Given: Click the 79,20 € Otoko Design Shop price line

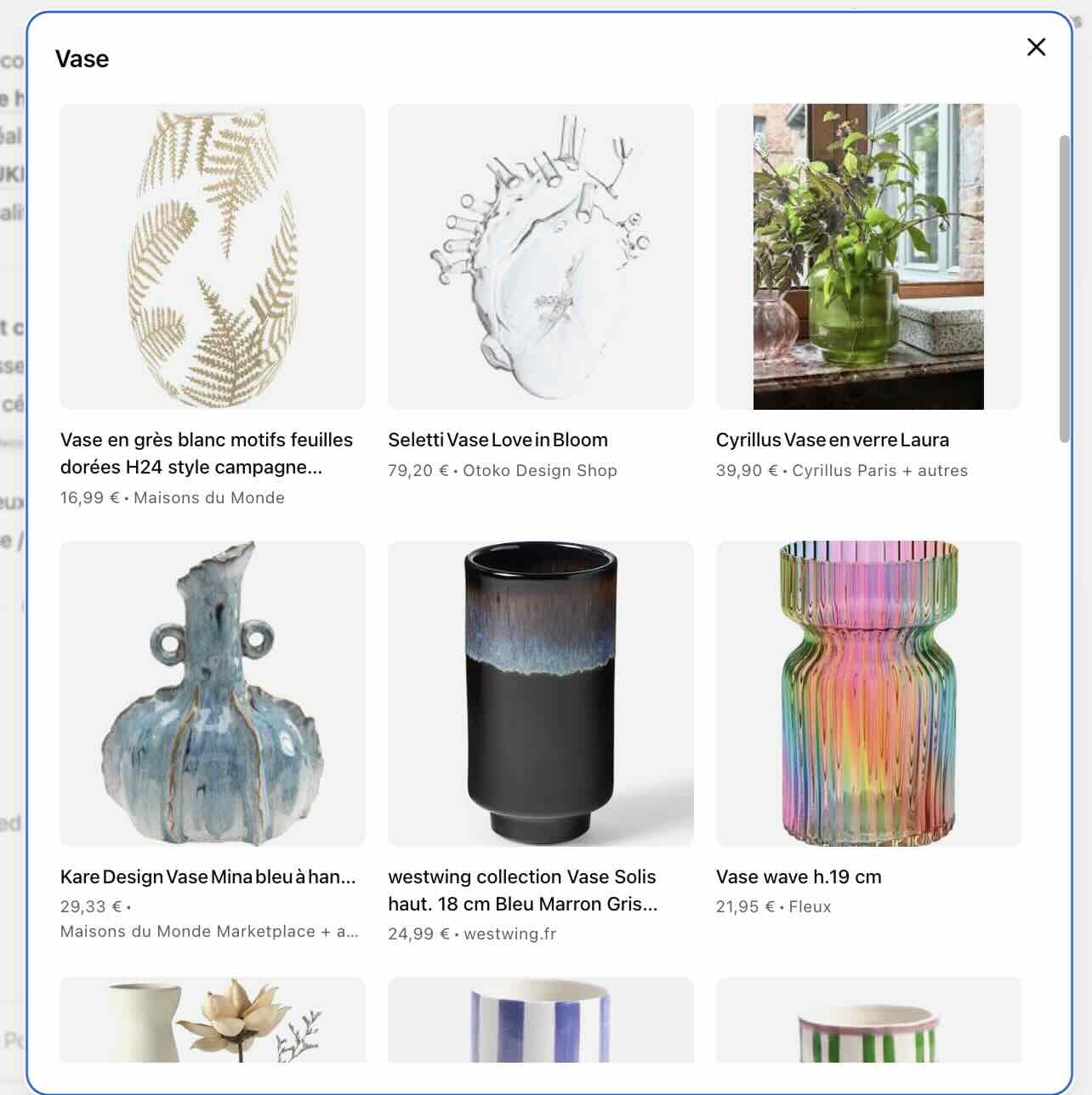Looking at the screenshot, I should click(x=503, y=470).
